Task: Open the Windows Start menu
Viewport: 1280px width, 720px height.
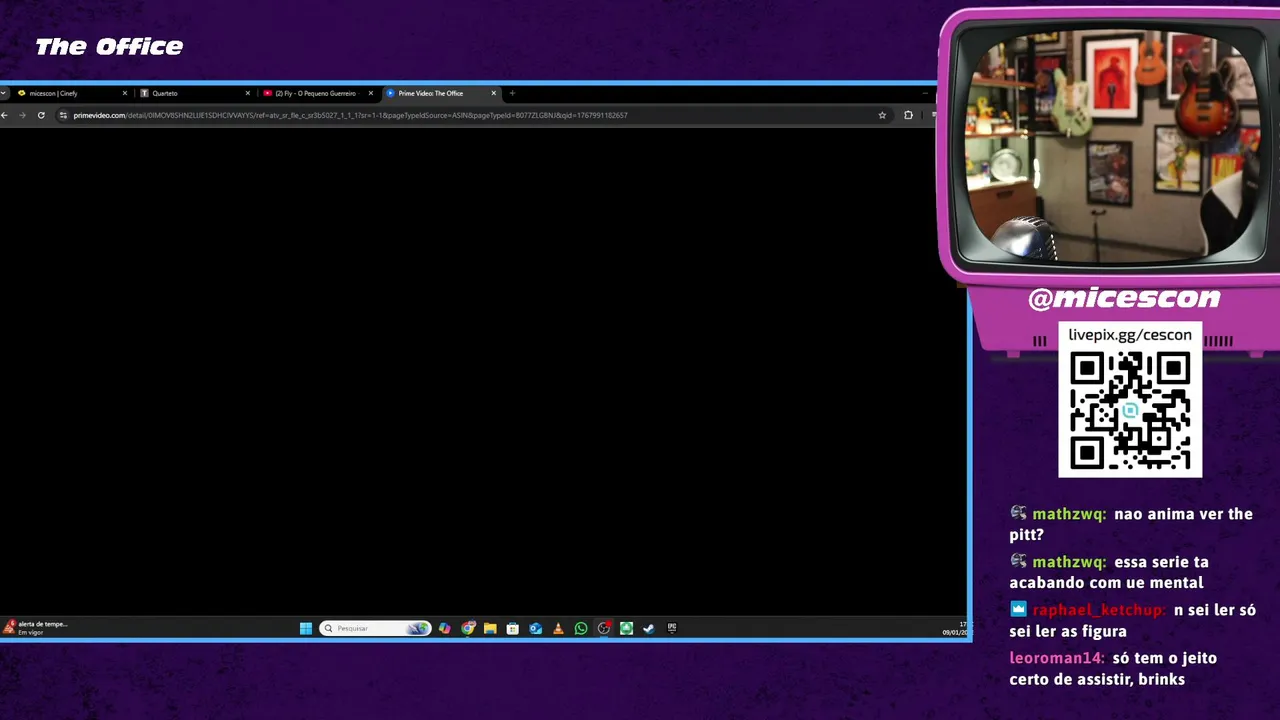Action: (x=306, y=628)
